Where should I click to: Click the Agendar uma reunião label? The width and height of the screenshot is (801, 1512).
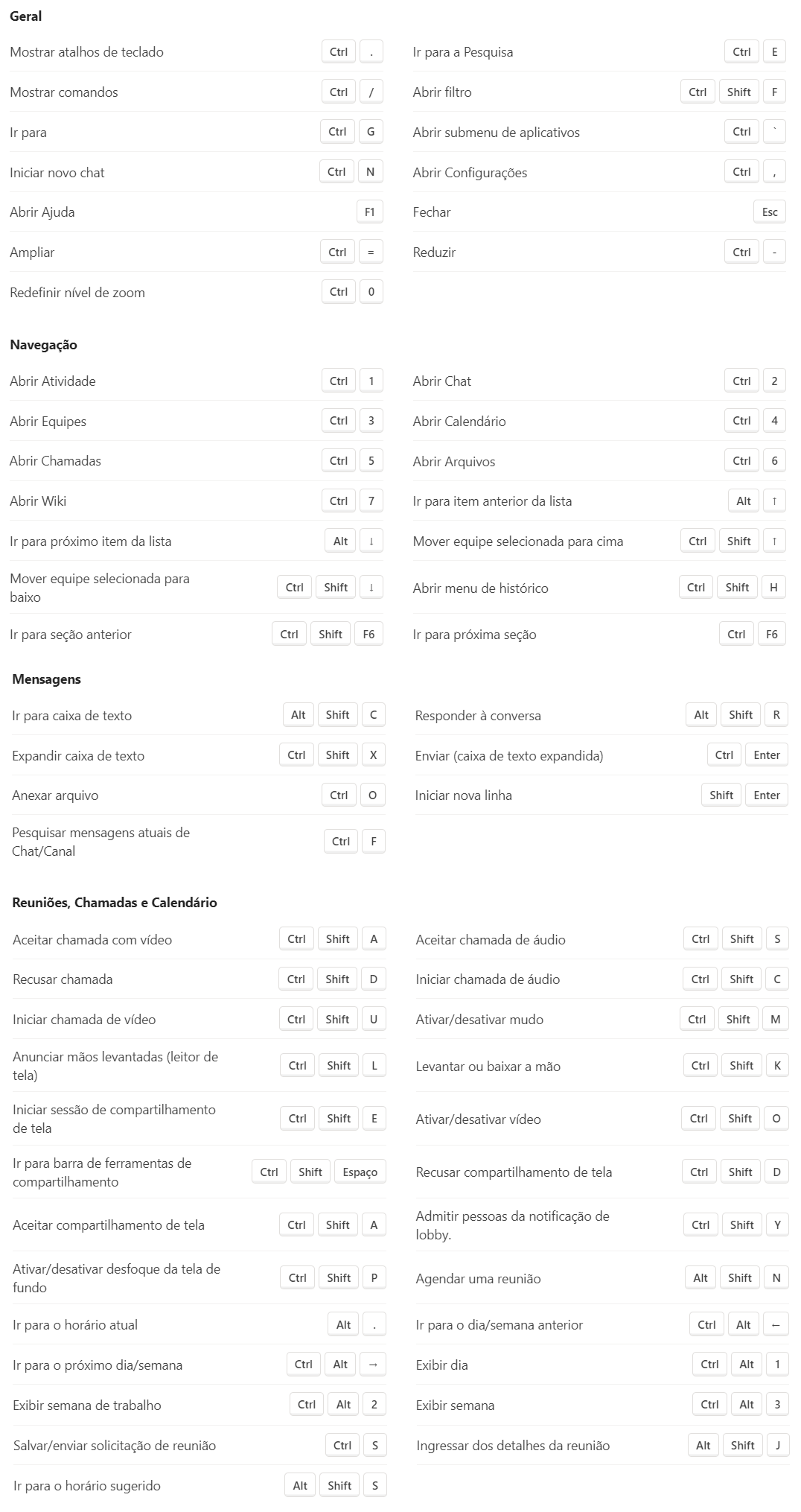(x=478, y=1279)
